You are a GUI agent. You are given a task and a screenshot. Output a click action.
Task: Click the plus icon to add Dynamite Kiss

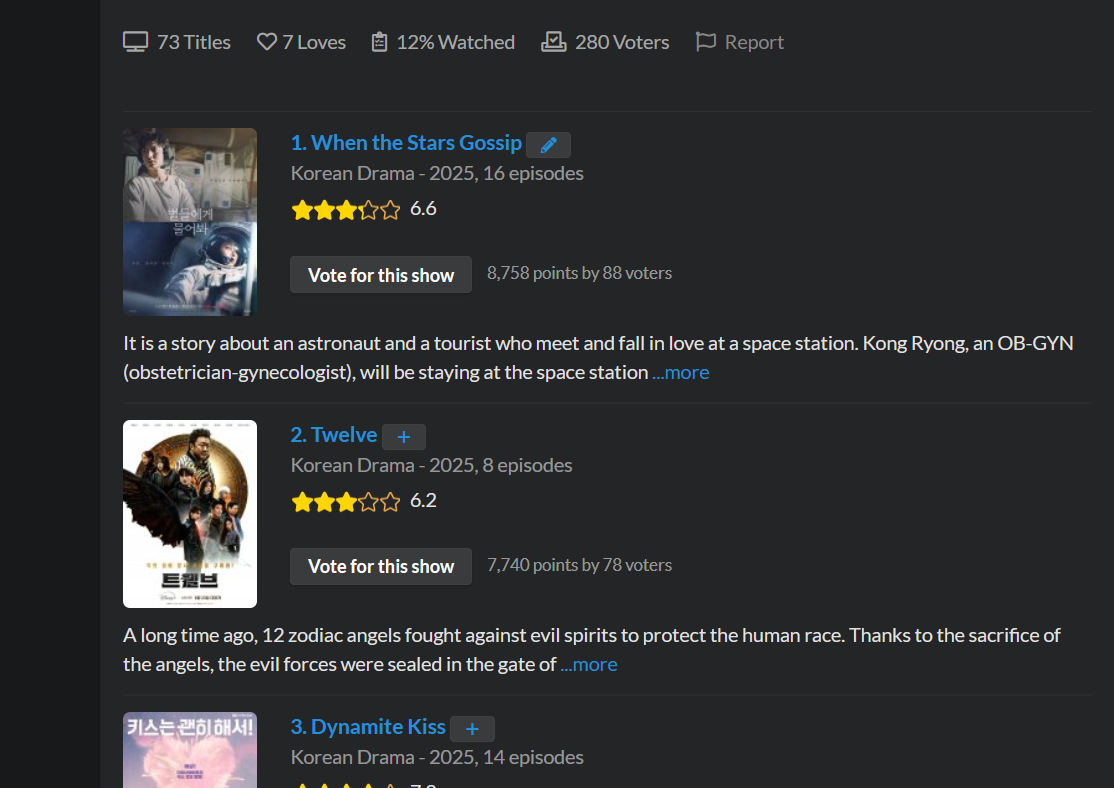(472, 729)
